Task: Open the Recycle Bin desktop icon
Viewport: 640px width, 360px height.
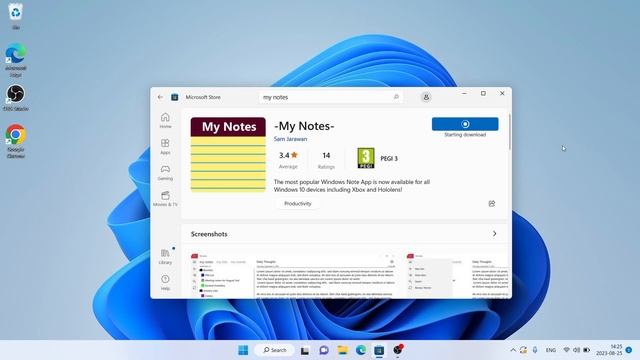Action: [x=16, y=16]
